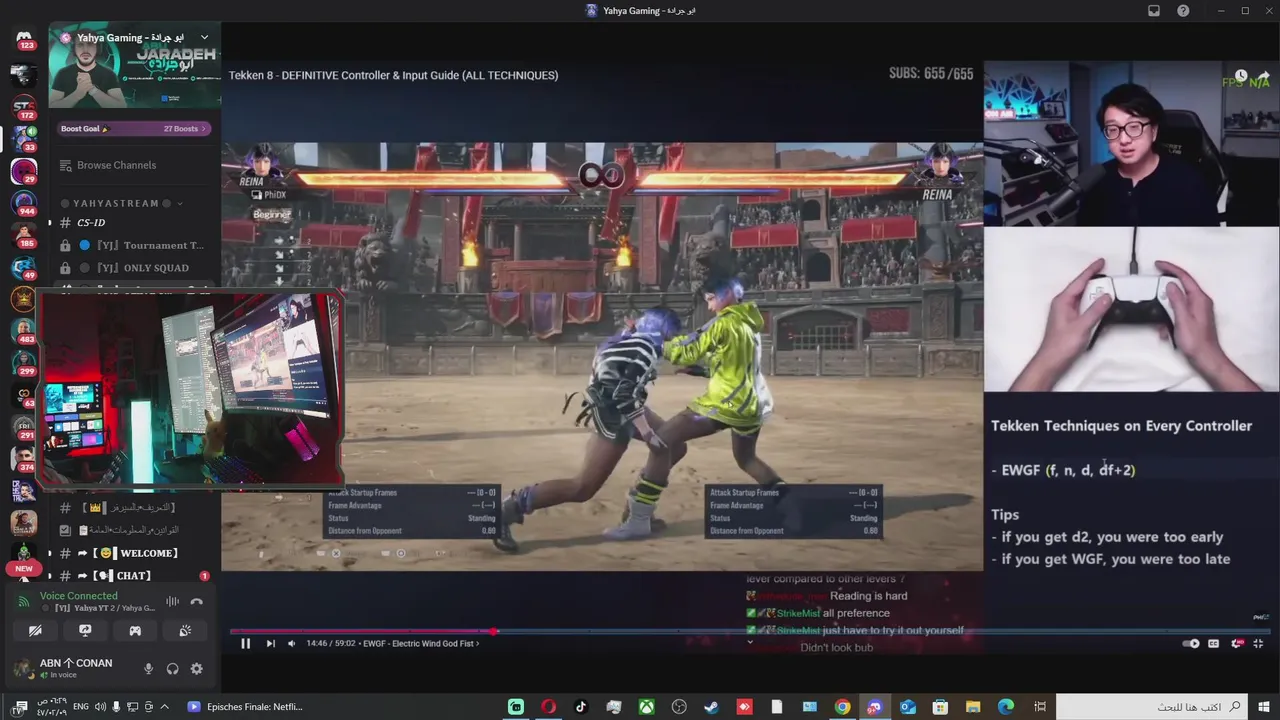
Task: Open the server icon showing 374 notifications
Action: tap(24, 459)
